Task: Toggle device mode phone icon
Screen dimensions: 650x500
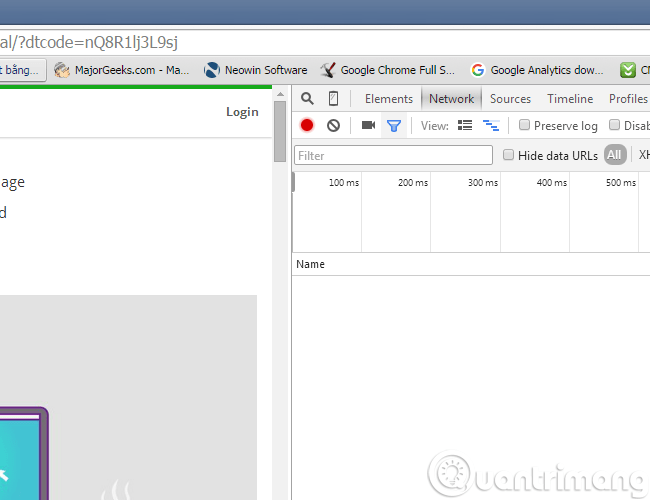Action: pos(333,99)
